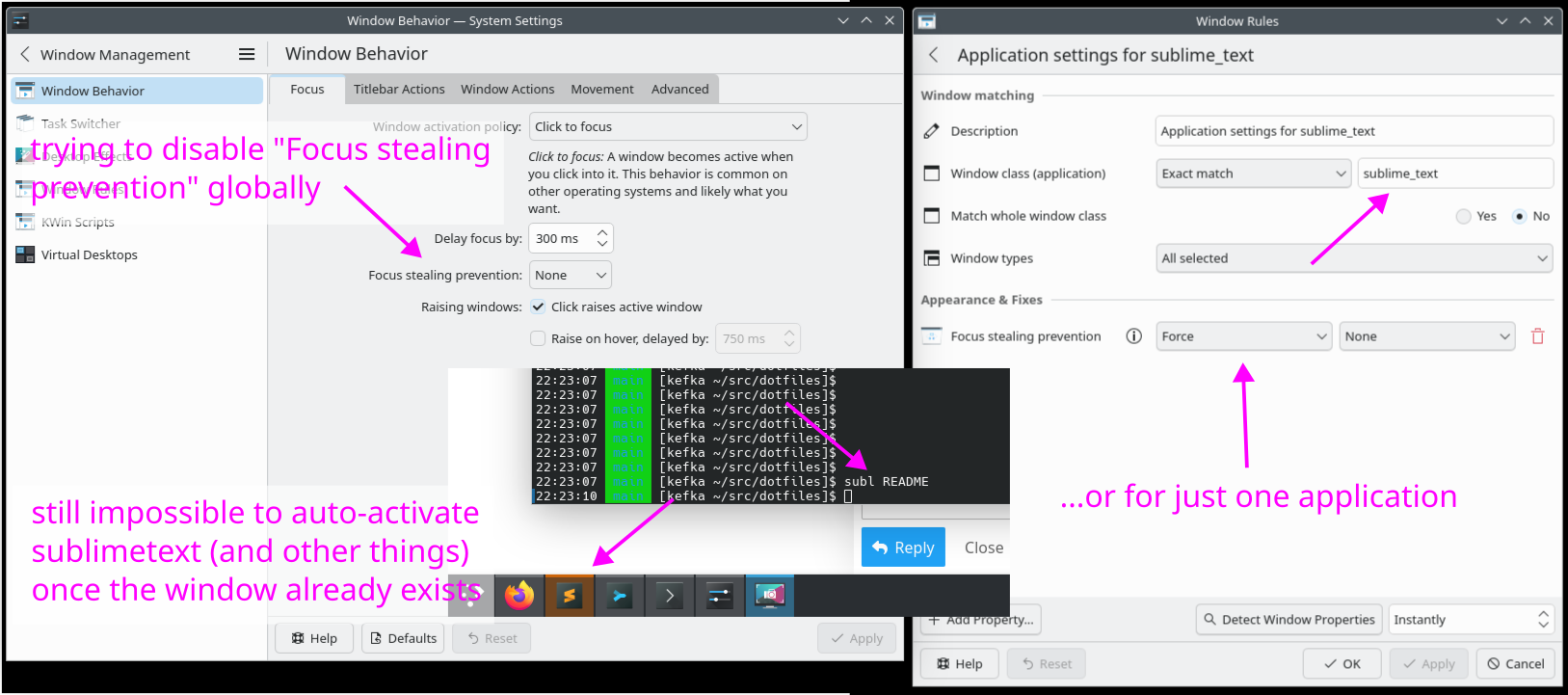Image resolution: width=1568 pixels, height=695 pixels.
Task: Click the Window types row icon
Action: click(931, 258)
